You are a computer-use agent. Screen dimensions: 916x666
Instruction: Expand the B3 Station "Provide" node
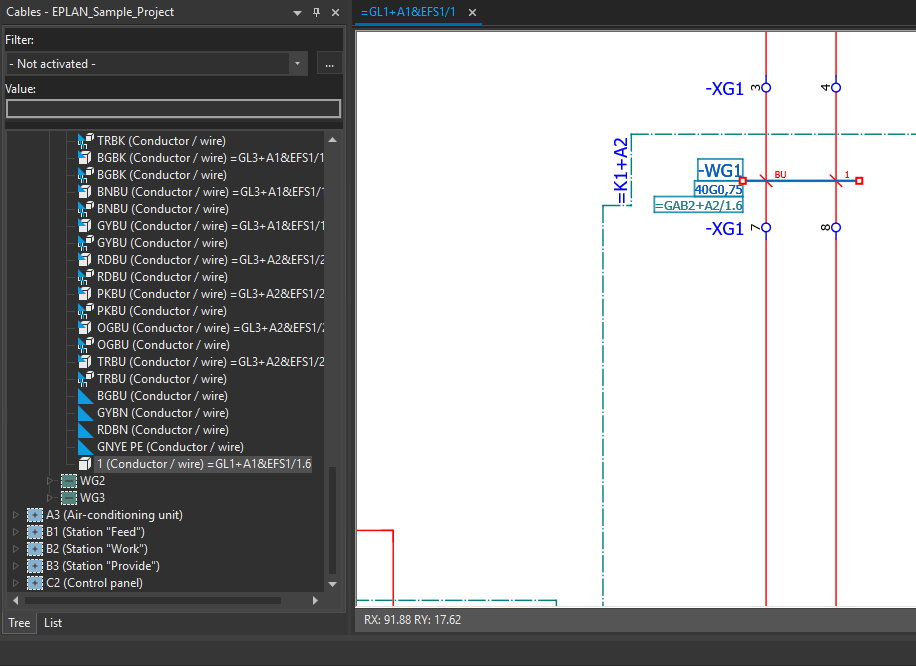(15, 565)
